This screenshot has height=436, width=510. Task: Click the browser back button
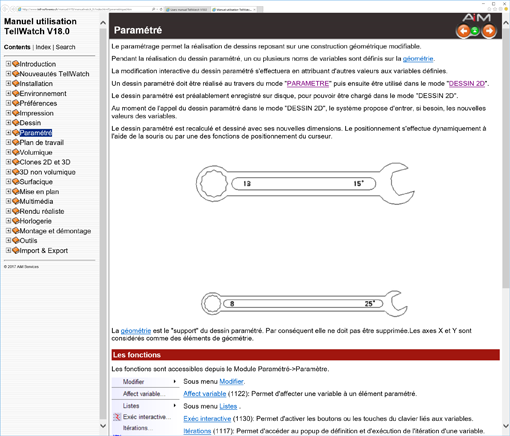pos(5,9)
